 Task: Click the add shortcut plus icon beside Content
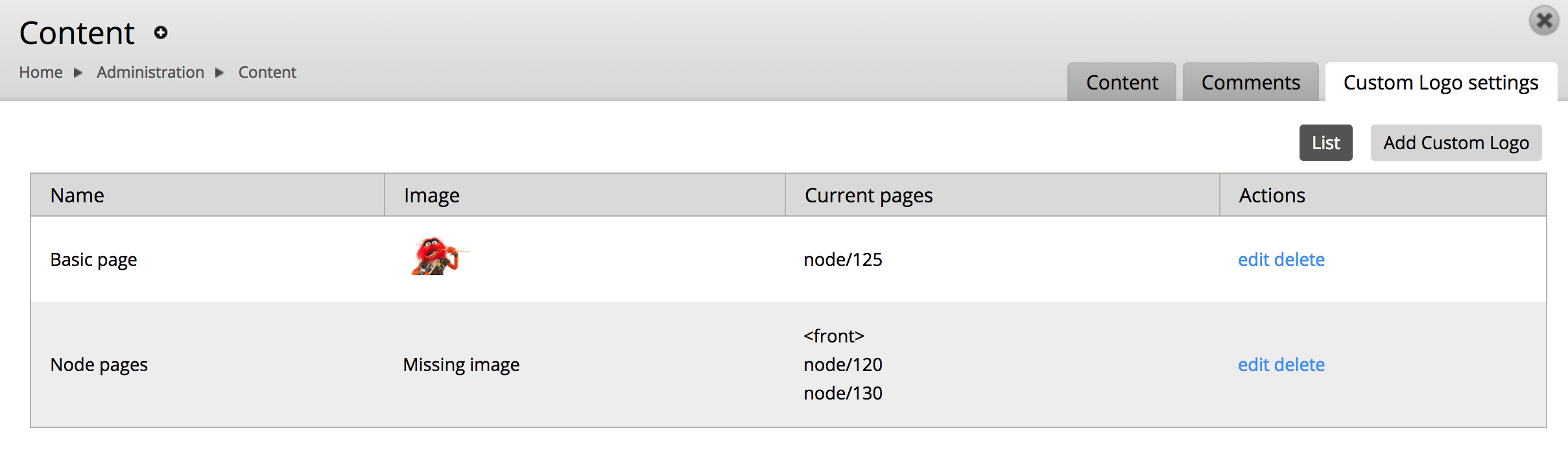tap(161, 32)
